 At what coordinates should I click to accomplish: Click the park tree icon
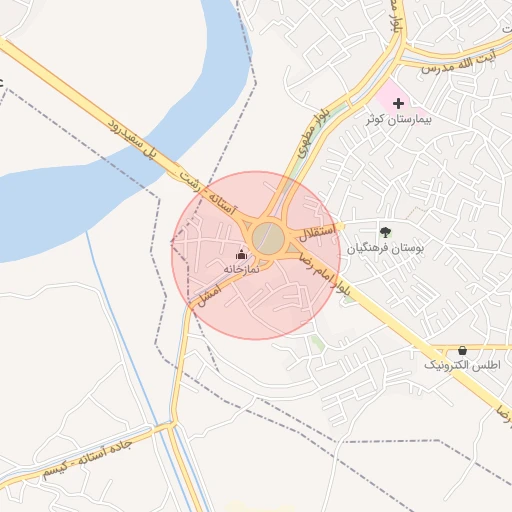(x=385, y=232)
